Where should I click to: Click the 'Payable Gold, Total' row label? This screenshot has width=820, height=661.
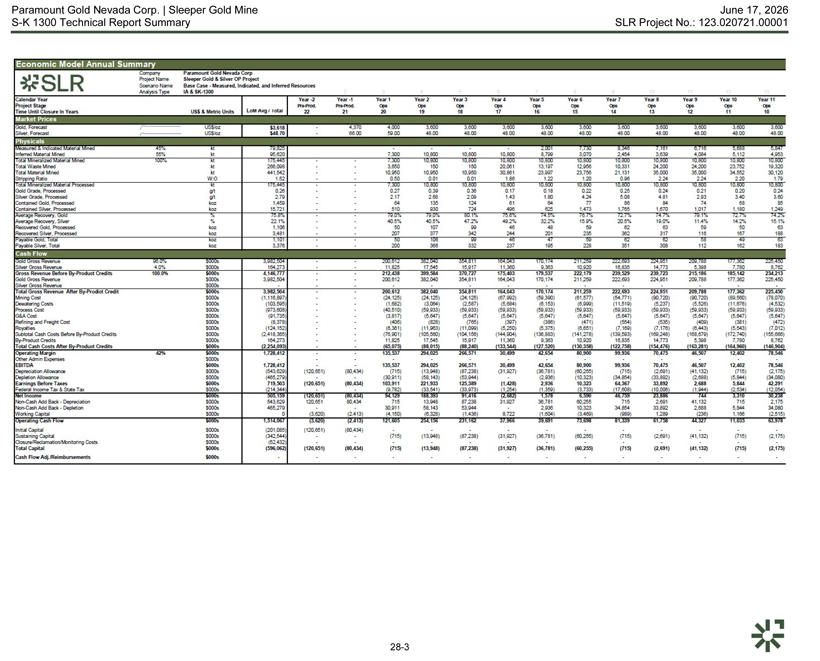tap(37, 240)
